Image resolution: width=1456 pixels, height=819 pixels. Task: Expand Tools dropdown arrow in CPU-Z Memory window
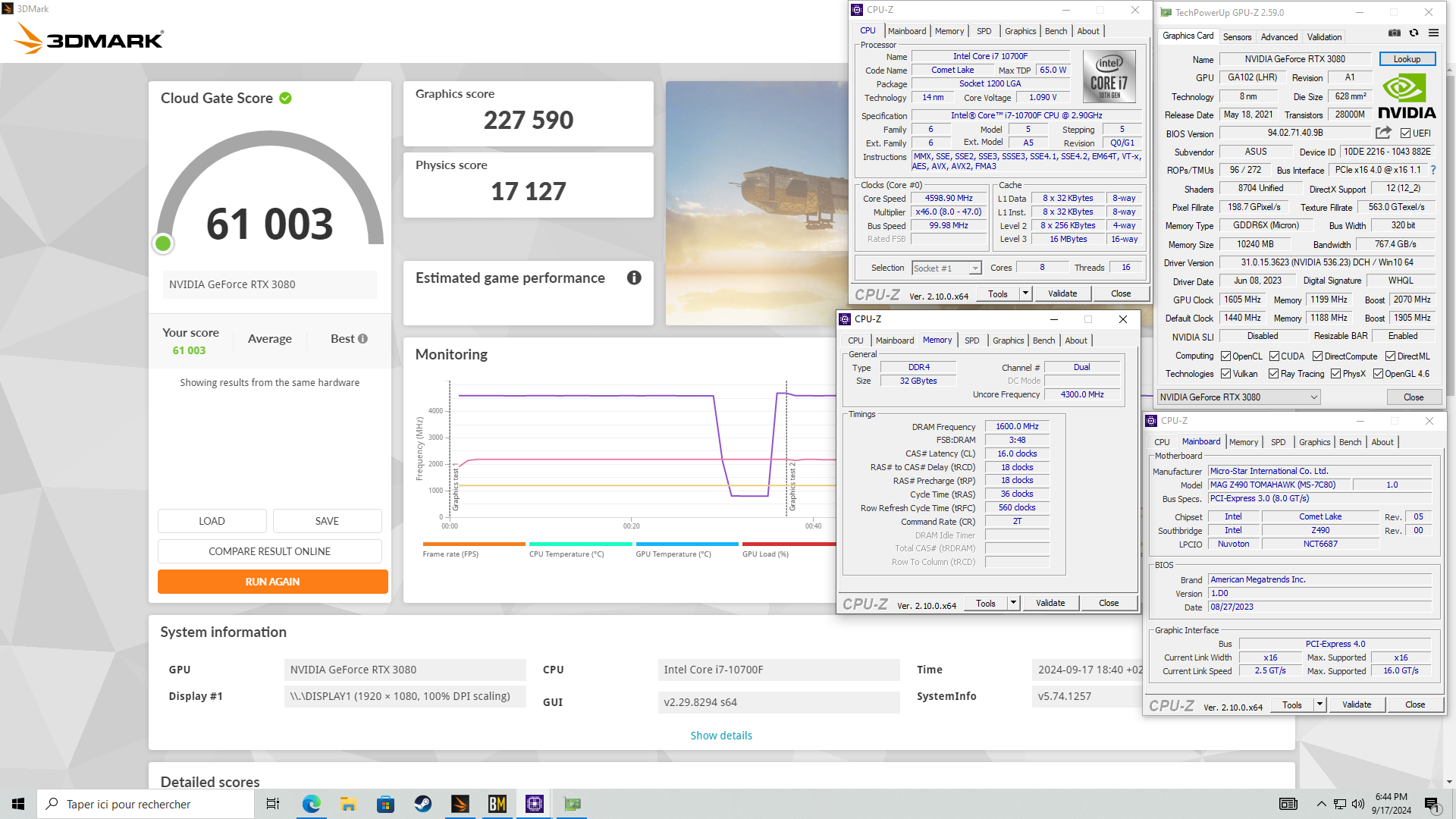tap(1013, 603)
